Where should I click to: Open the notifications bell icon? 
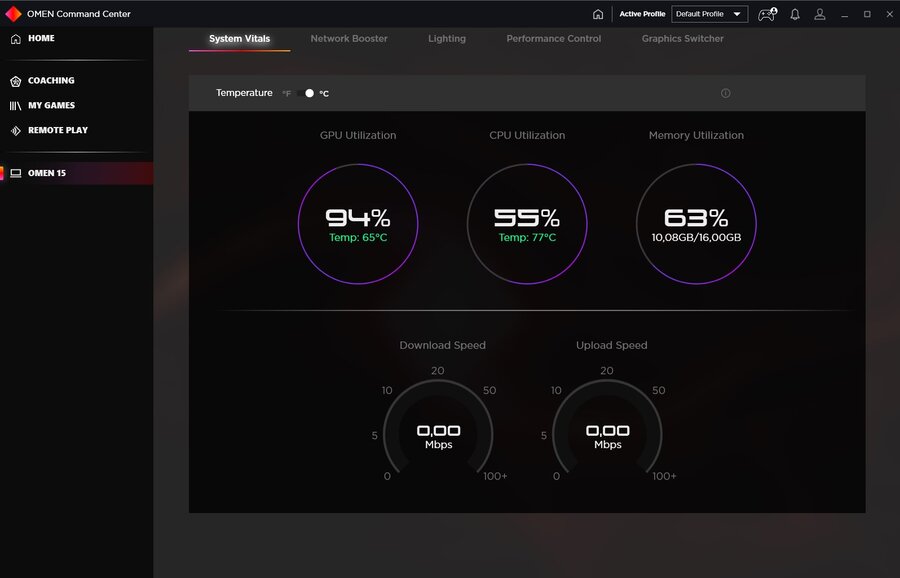coord(795,14)
